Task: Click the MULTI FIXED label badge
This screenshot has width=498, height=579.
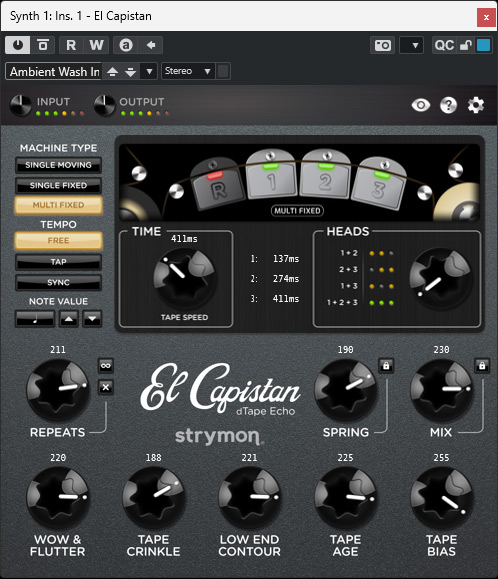Action: pyautogui.click(x=298, y=211)
